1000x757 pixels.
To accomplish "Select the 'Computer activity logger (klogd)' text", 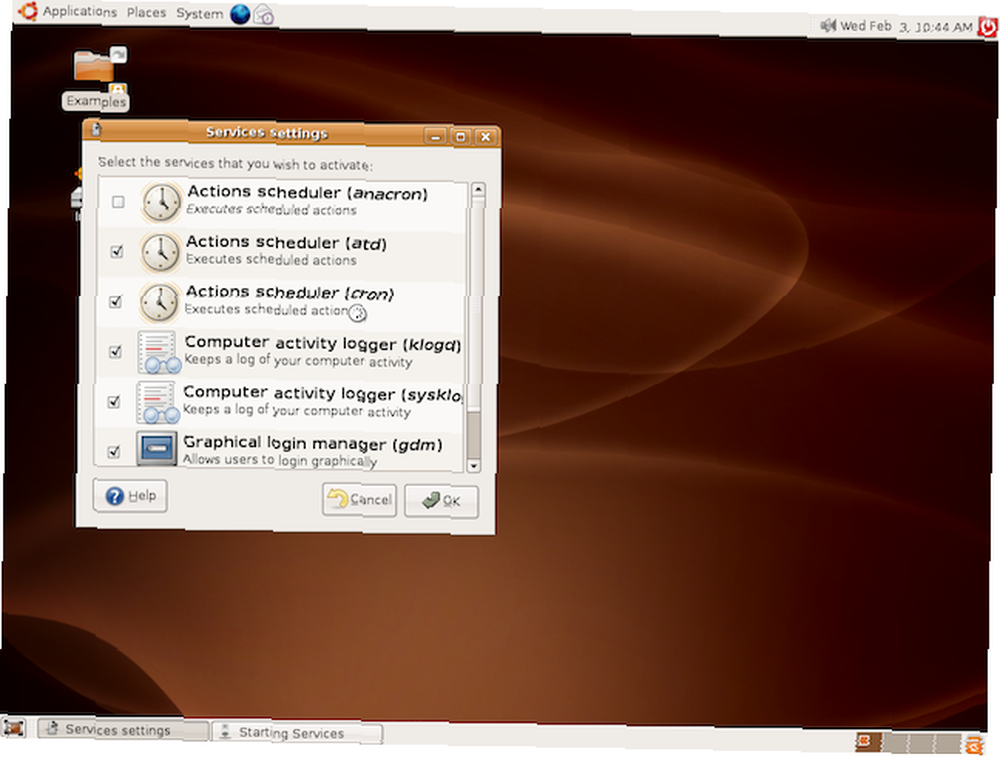I will click(x=322, y=343).
